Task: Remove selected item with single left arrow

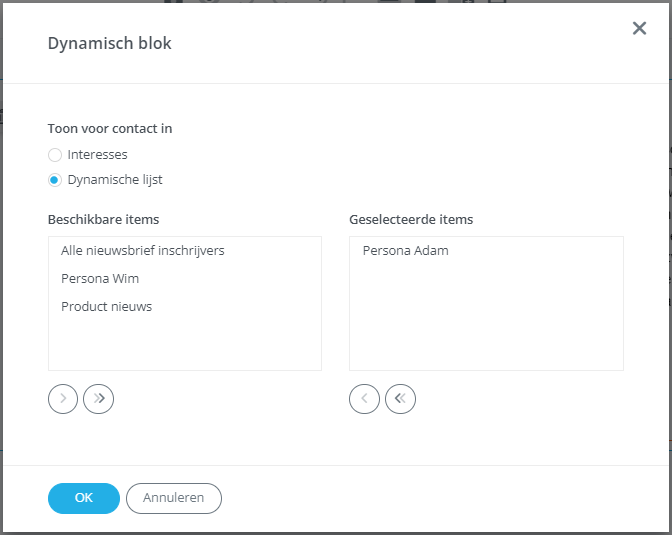Action: tap(364, 399)
